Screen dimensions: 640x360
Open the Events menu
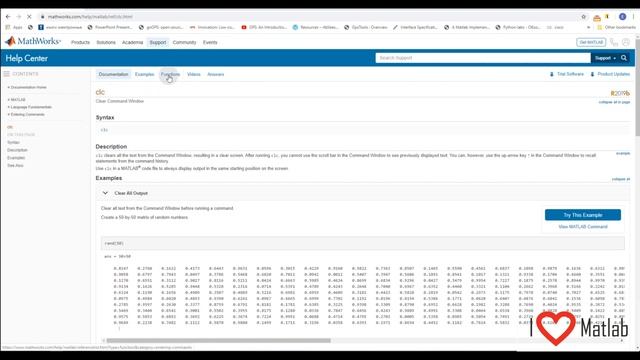[x=210, y=42]
